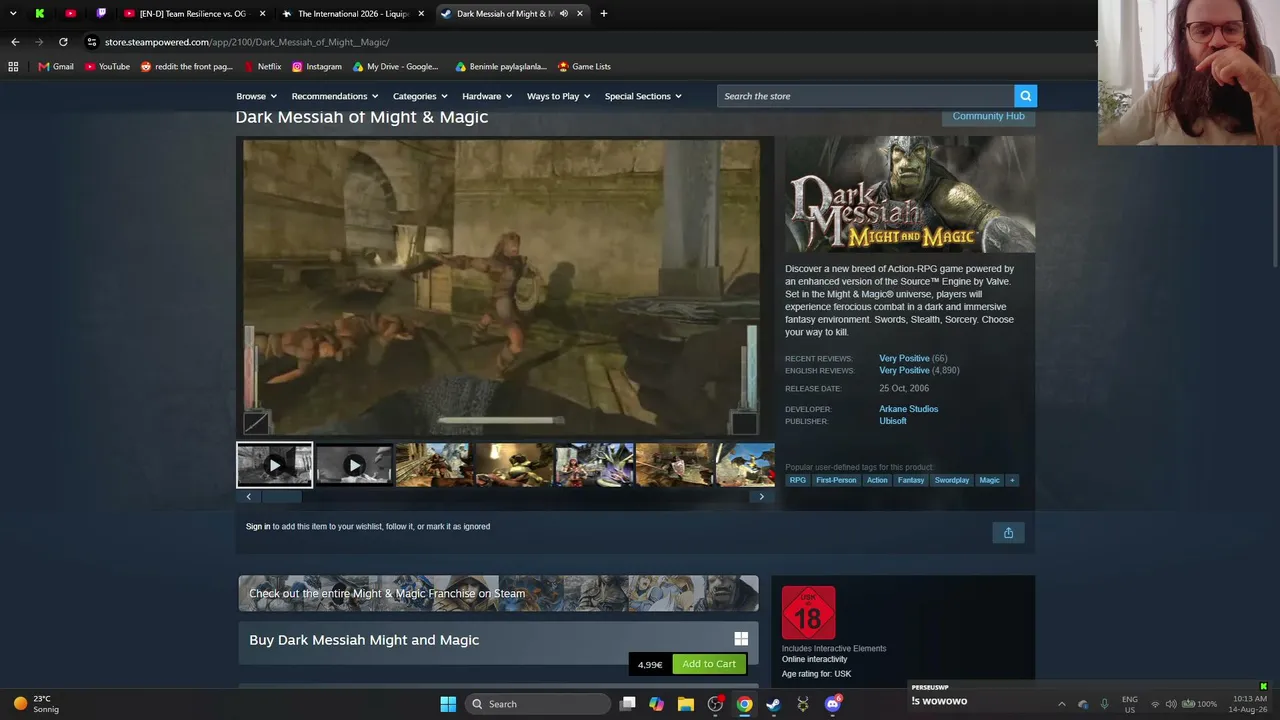Expand the Categories dropdown menu
The height and width of the screenshot is (720, 1280).
pyautogui.click(x=420, y=96)
